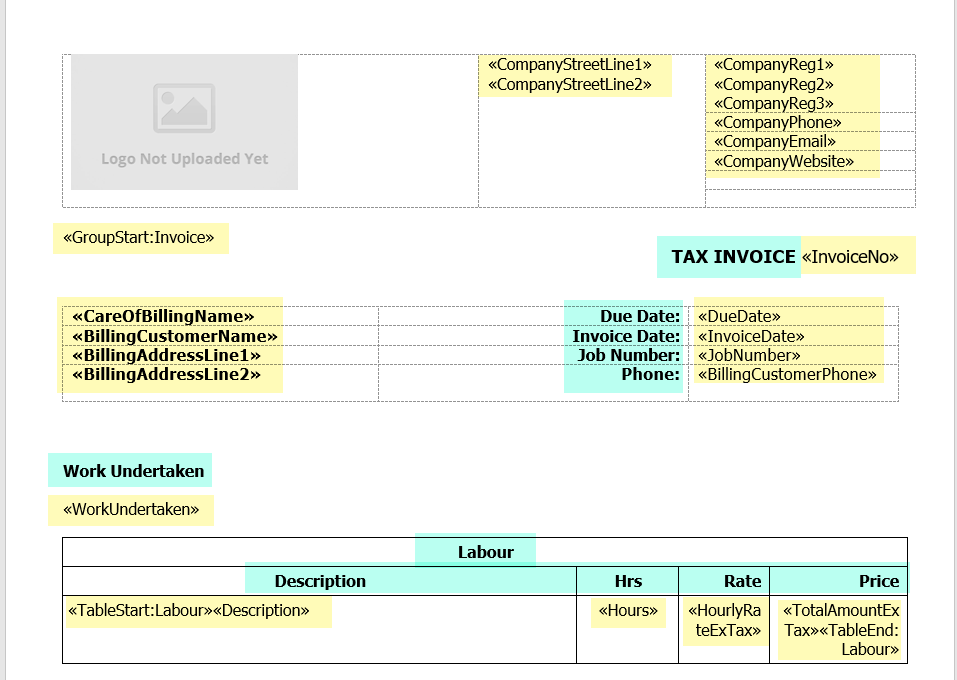Screen dimensions: 957x680
Task: Select the TAX INVOICE heading text
Action: pyautogui.click(x=733, y=257)
